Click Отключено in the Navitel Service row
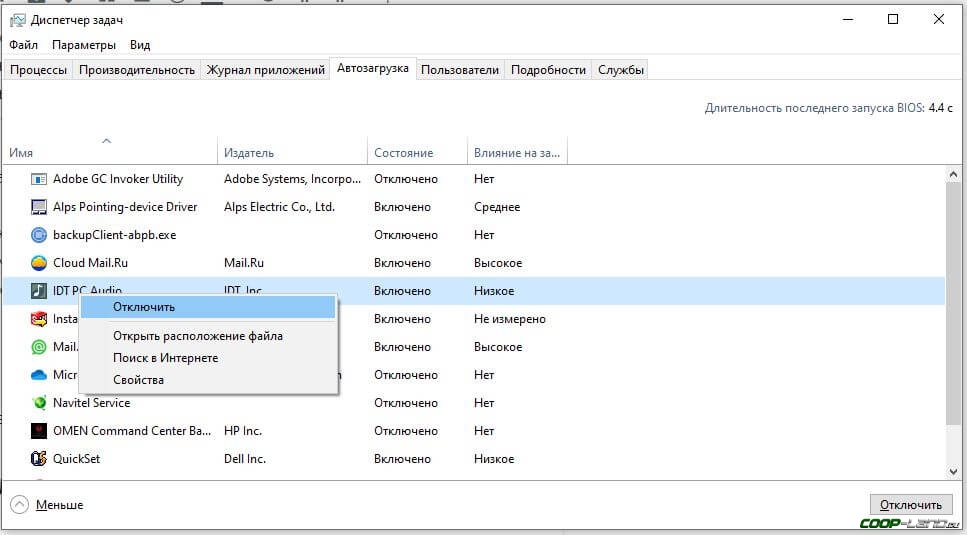The image size is (967, 535). coord(406,403)
